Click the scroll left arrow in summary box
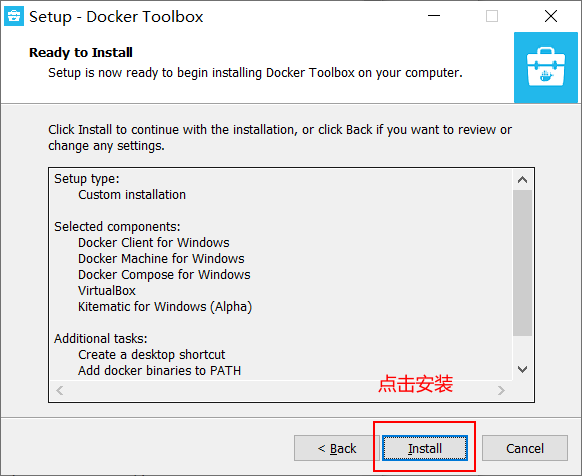This screenshot has height=476, width=582. 60,390
